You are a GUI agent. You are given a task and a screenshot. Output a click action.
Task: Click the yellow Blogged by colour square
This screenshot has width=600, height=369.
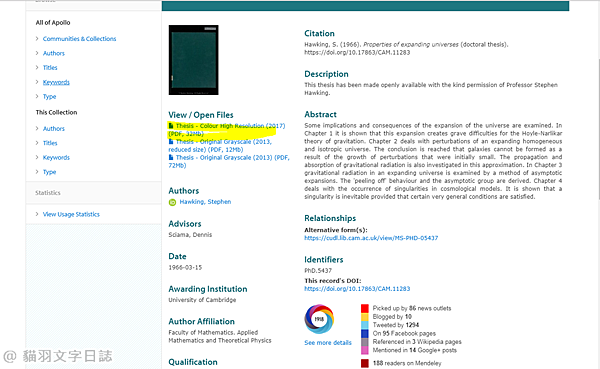[365, 317]
